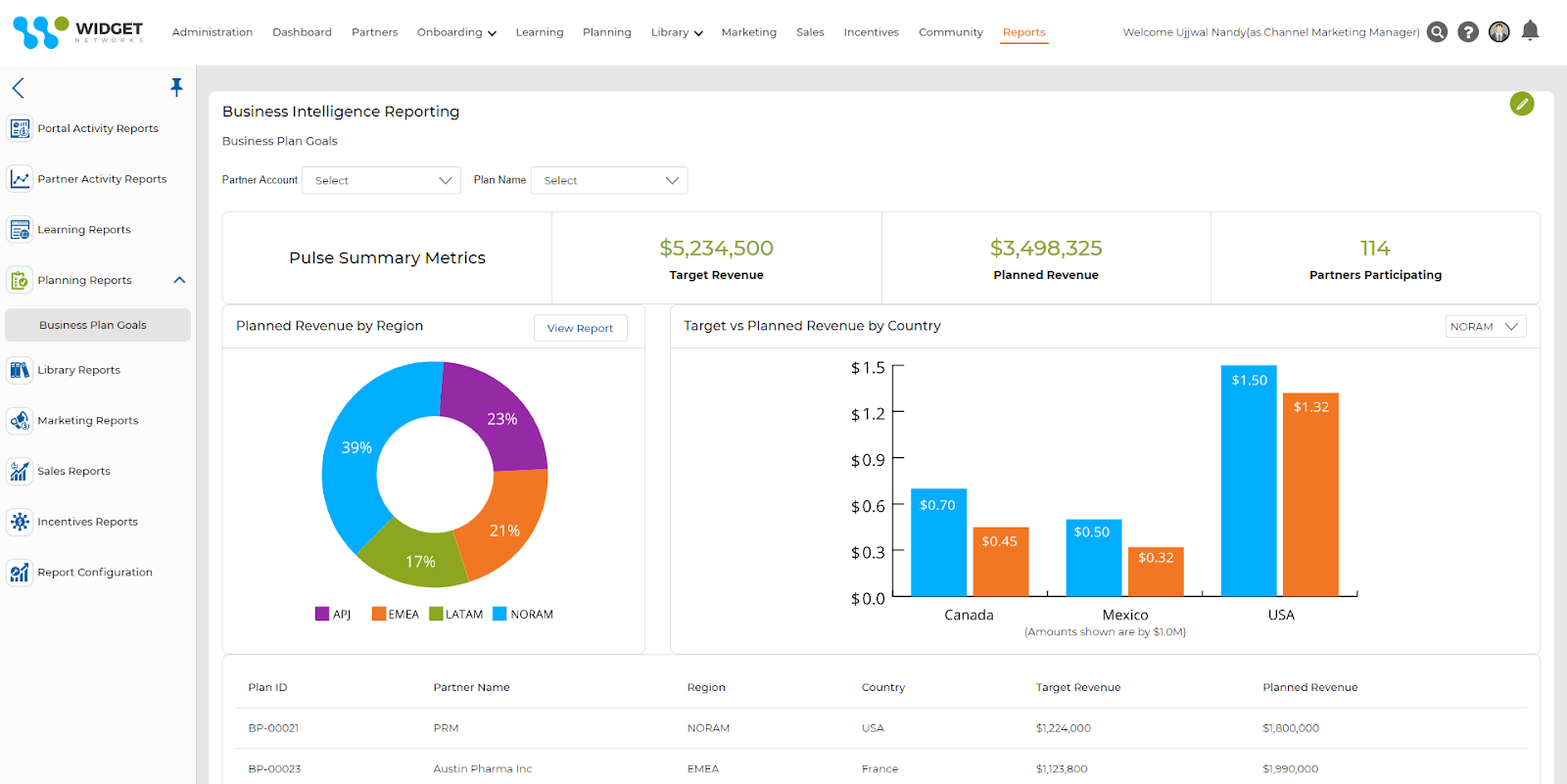This screenshot has height=784, width=1567.
Task: Click the 39% NORAM donut segment
Action: point(355,448)
